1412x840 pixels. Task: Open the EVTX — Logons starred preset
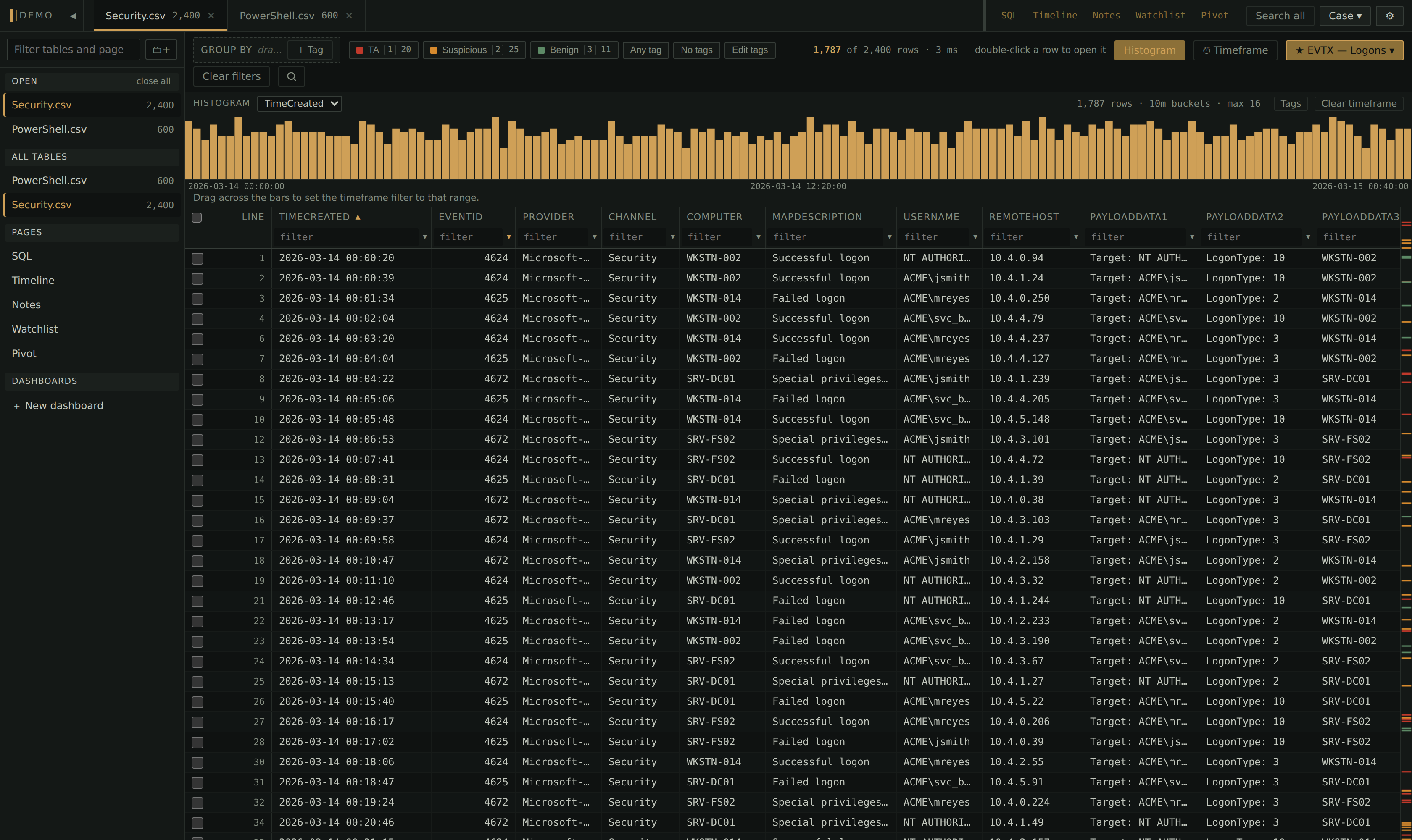(1344, 50)
